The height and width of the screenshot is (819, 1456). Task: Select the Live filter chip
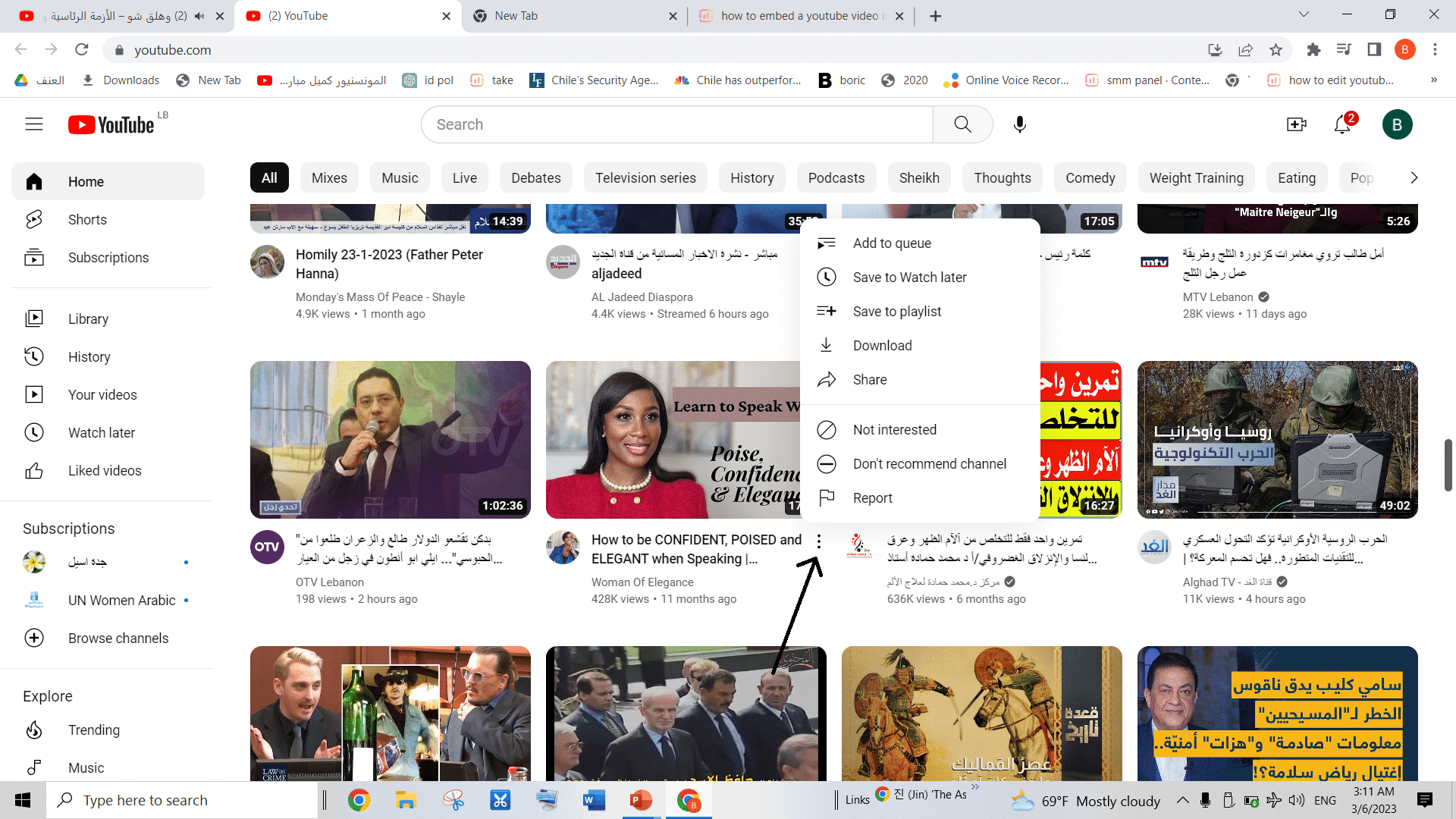(465, 178)
